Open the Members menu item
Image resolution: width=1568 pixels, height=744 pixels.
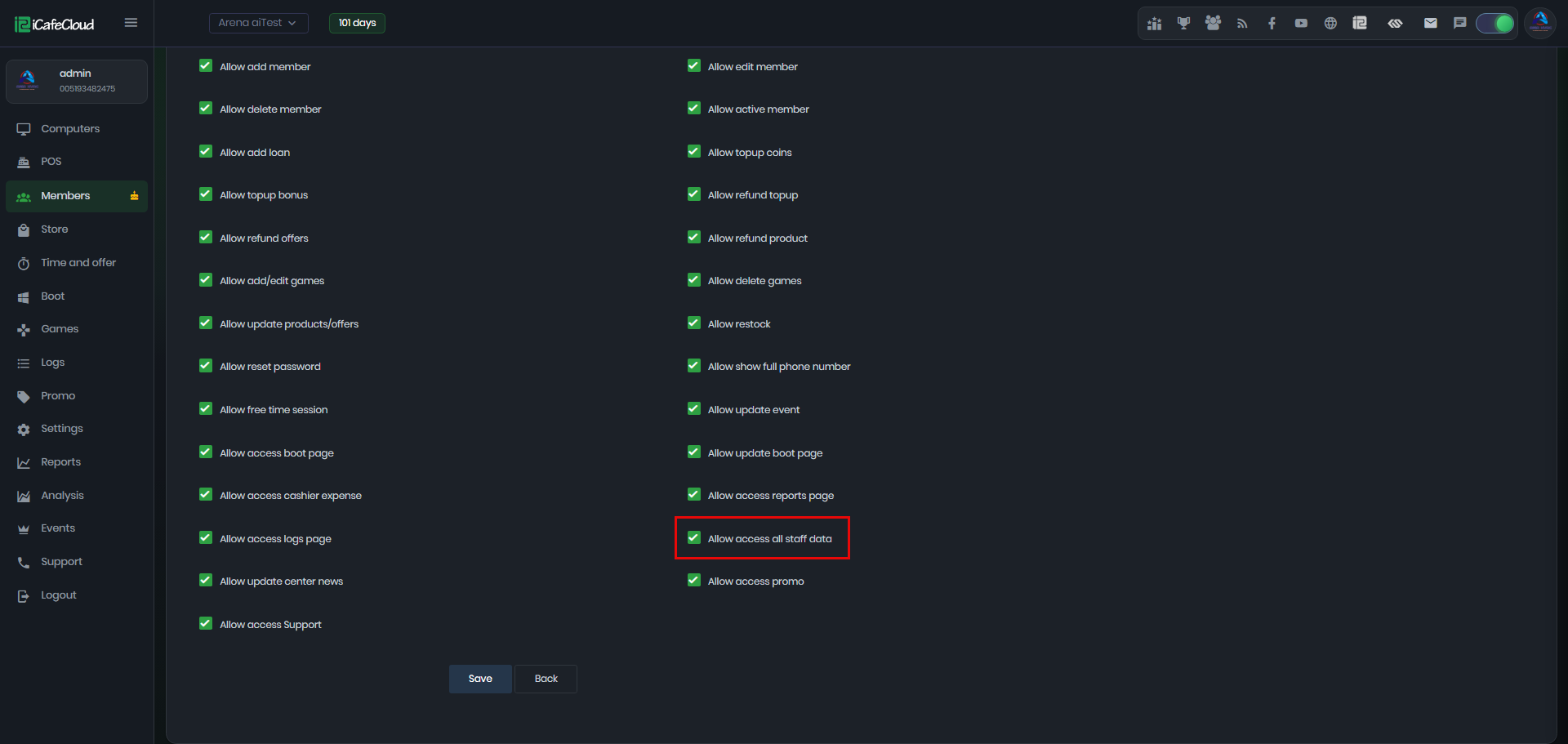77,196
